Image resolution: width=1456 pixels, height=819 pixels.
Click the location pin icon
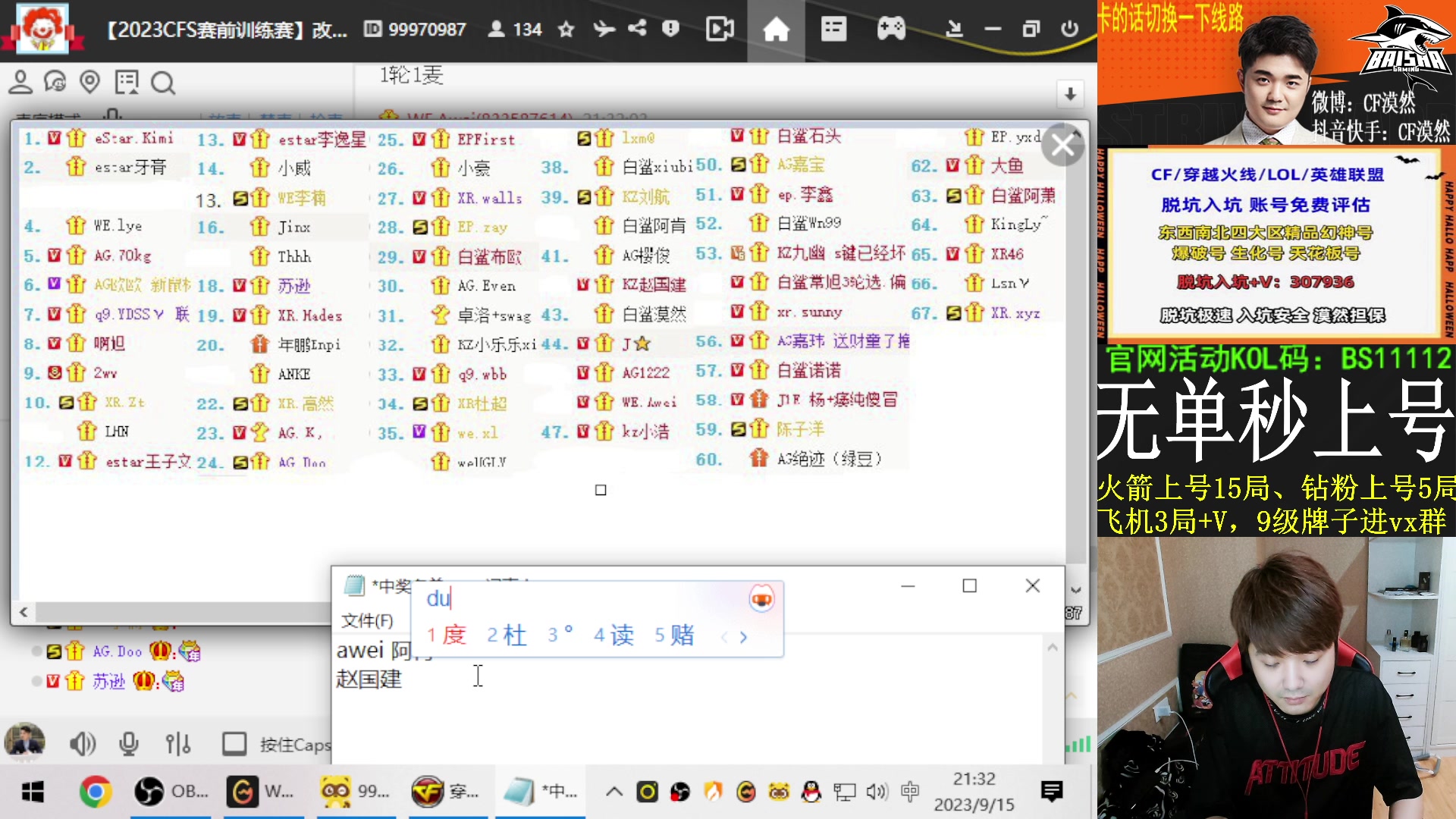[90, 82]
